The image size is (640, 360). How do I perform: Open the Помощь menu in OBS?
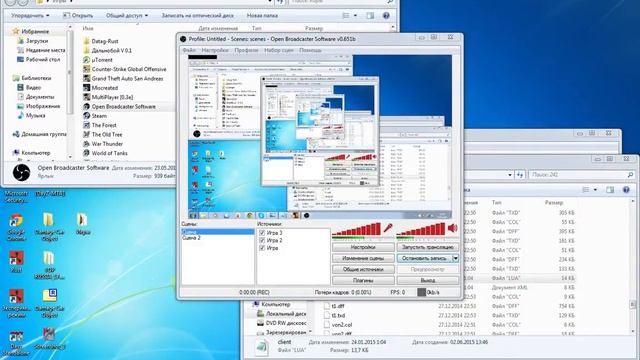(310, 50)
